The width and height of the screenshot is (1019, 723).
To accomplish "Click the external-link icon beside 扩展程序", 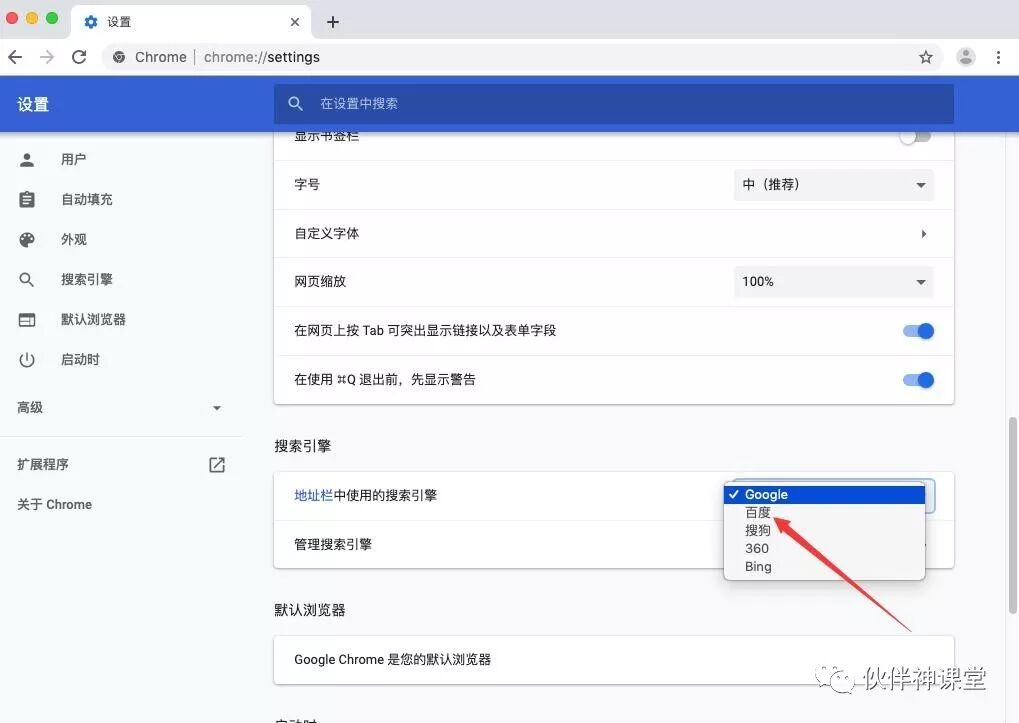I will click(217, 464).
